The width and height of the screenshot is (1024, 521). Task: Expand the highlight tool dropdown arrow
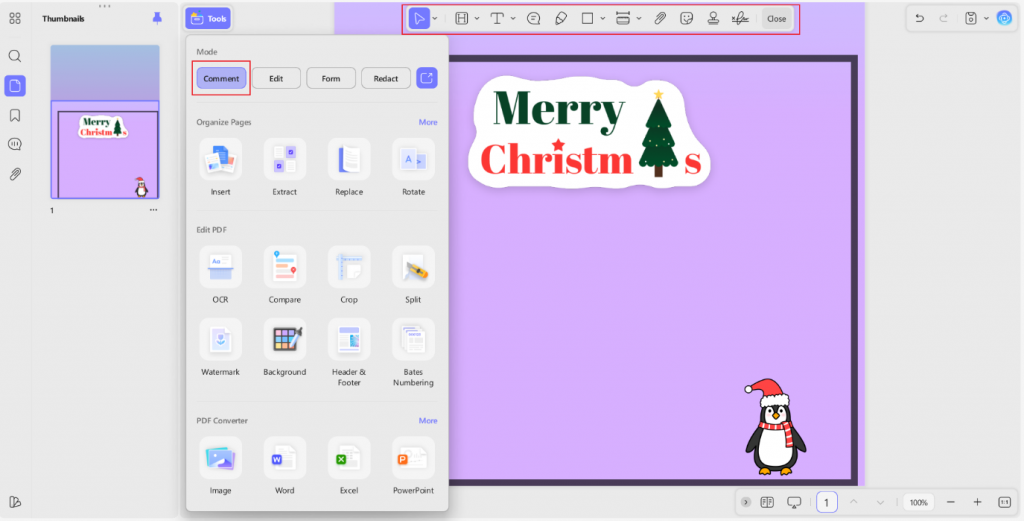coord(477,19)
